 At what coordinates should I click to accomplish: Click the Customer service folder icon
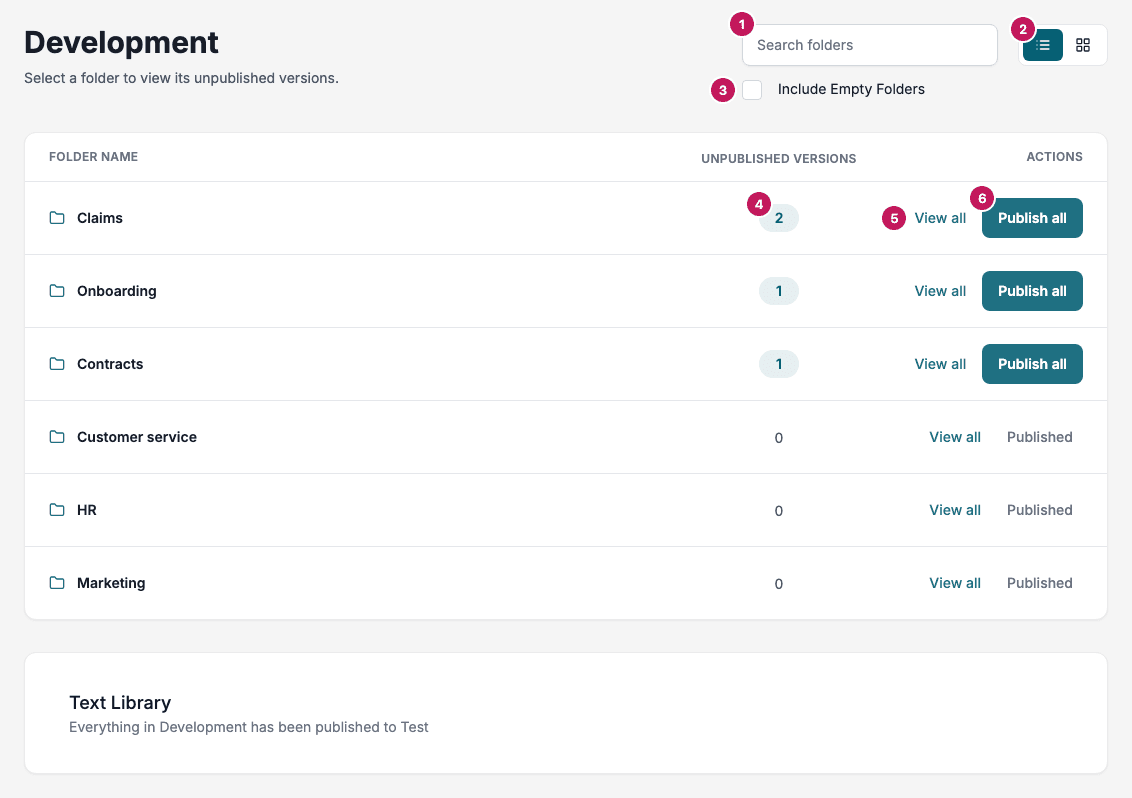coord(57,436)
